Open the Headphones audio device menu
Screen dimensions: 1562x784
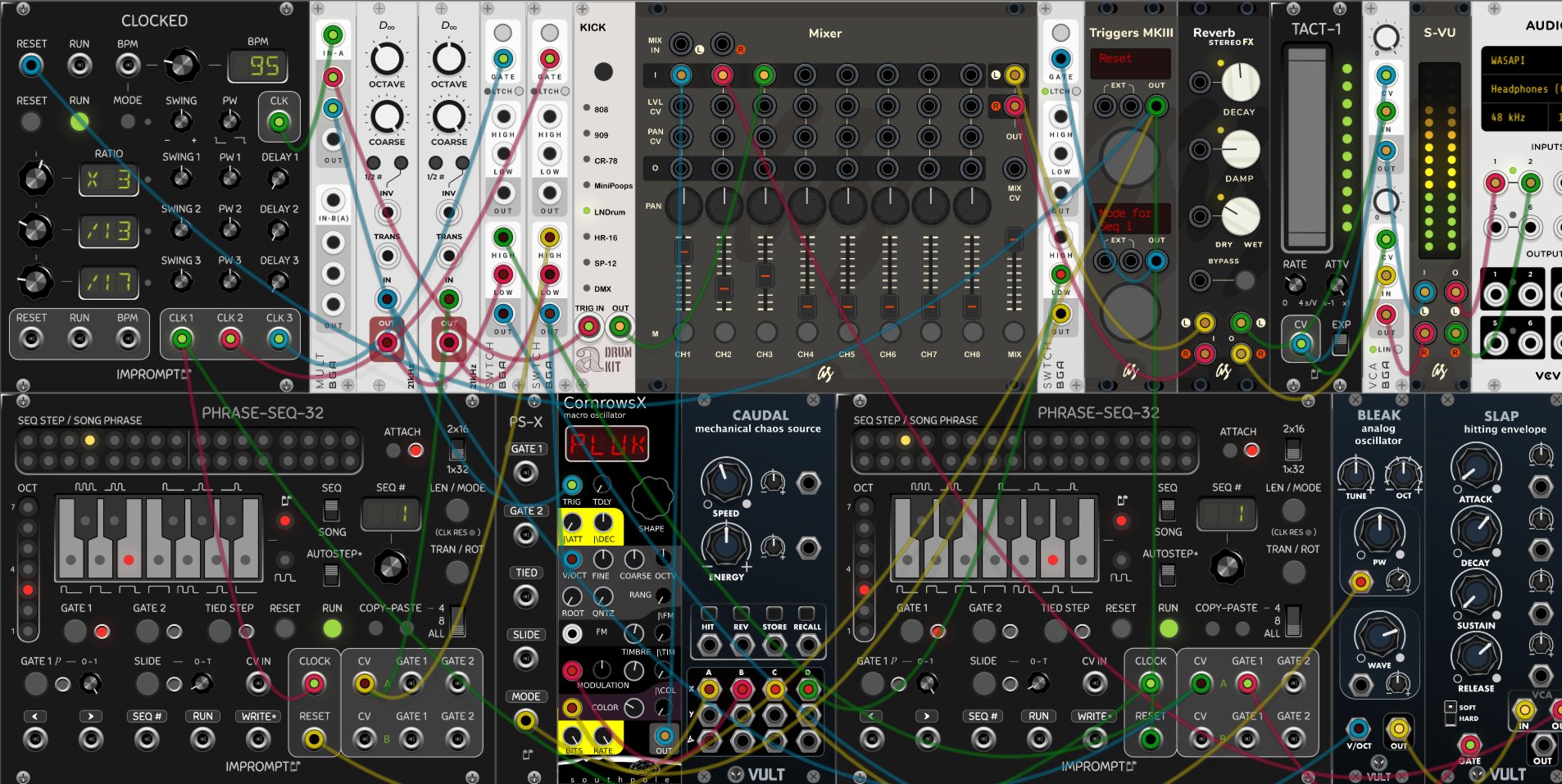click(x=1521, y=88)
